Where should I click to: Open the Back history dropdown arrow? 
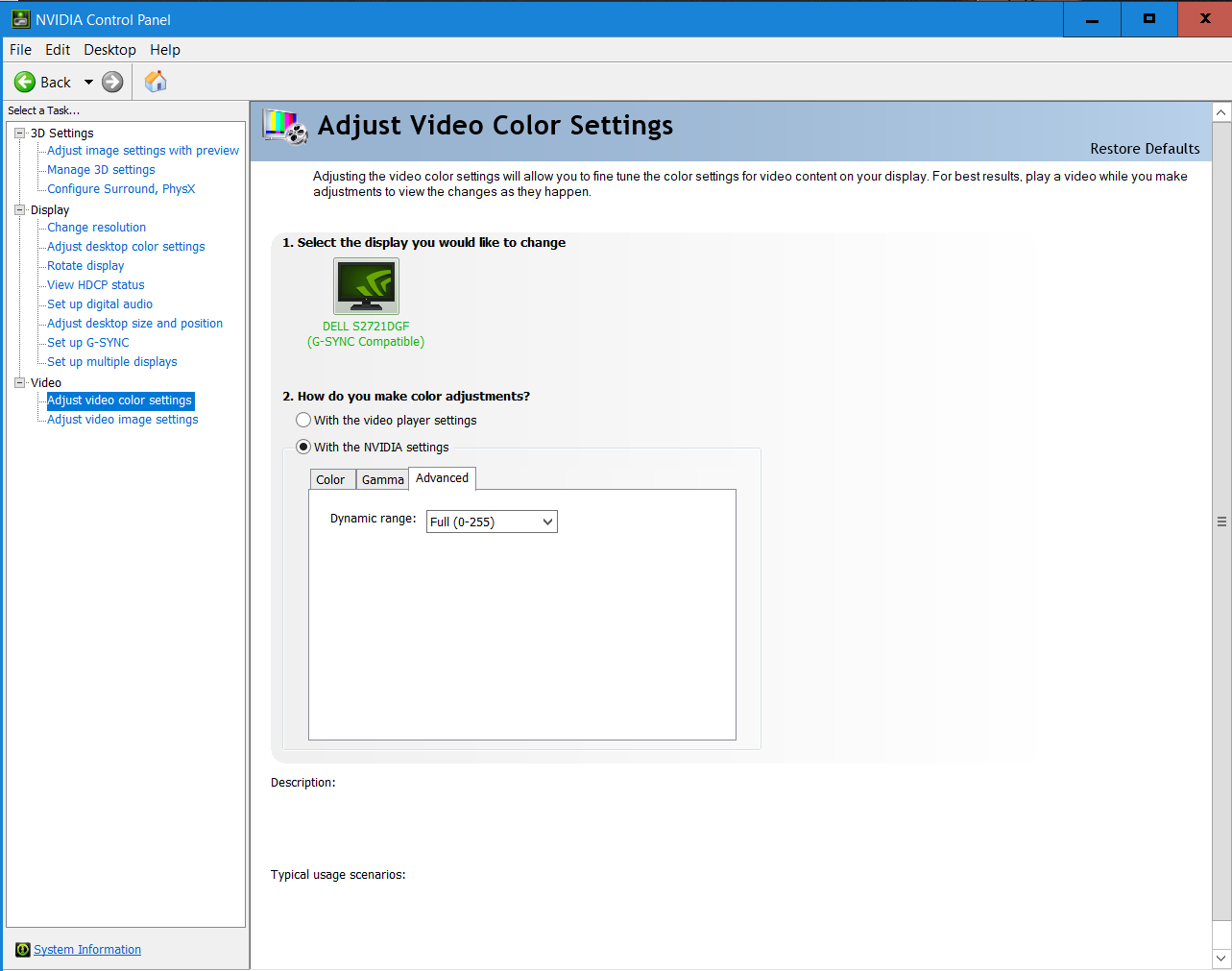coord(88,83)
